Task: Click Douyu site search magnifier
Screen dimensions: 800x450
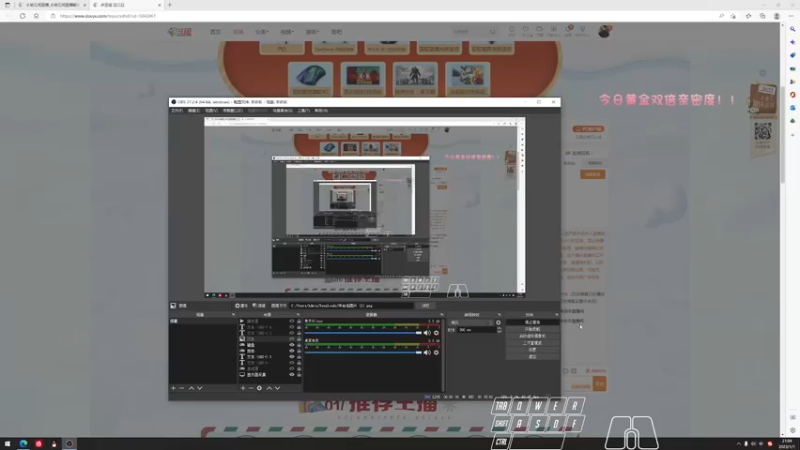Action: coord(492,32)
